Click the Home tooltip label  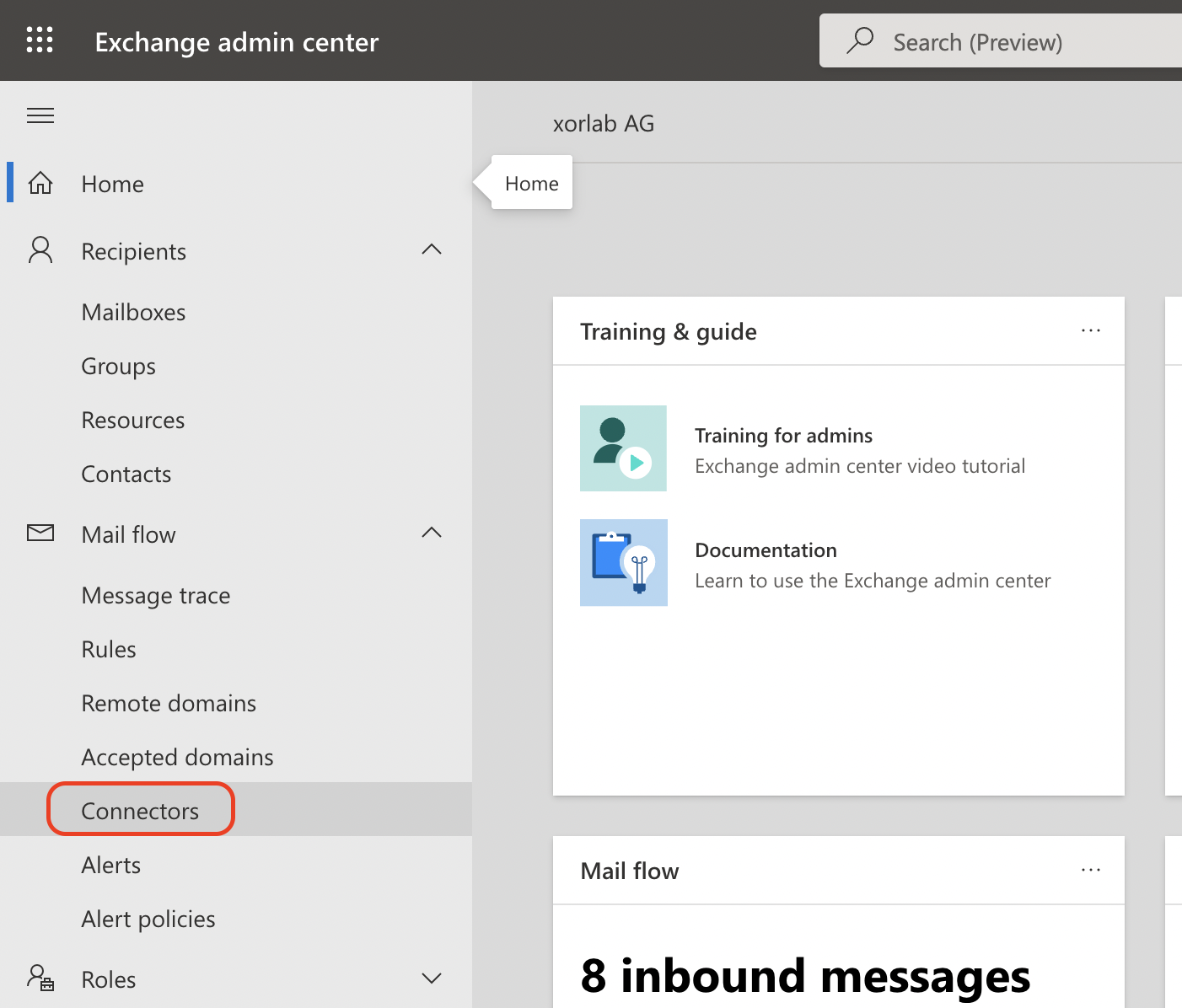click(532, 184)
